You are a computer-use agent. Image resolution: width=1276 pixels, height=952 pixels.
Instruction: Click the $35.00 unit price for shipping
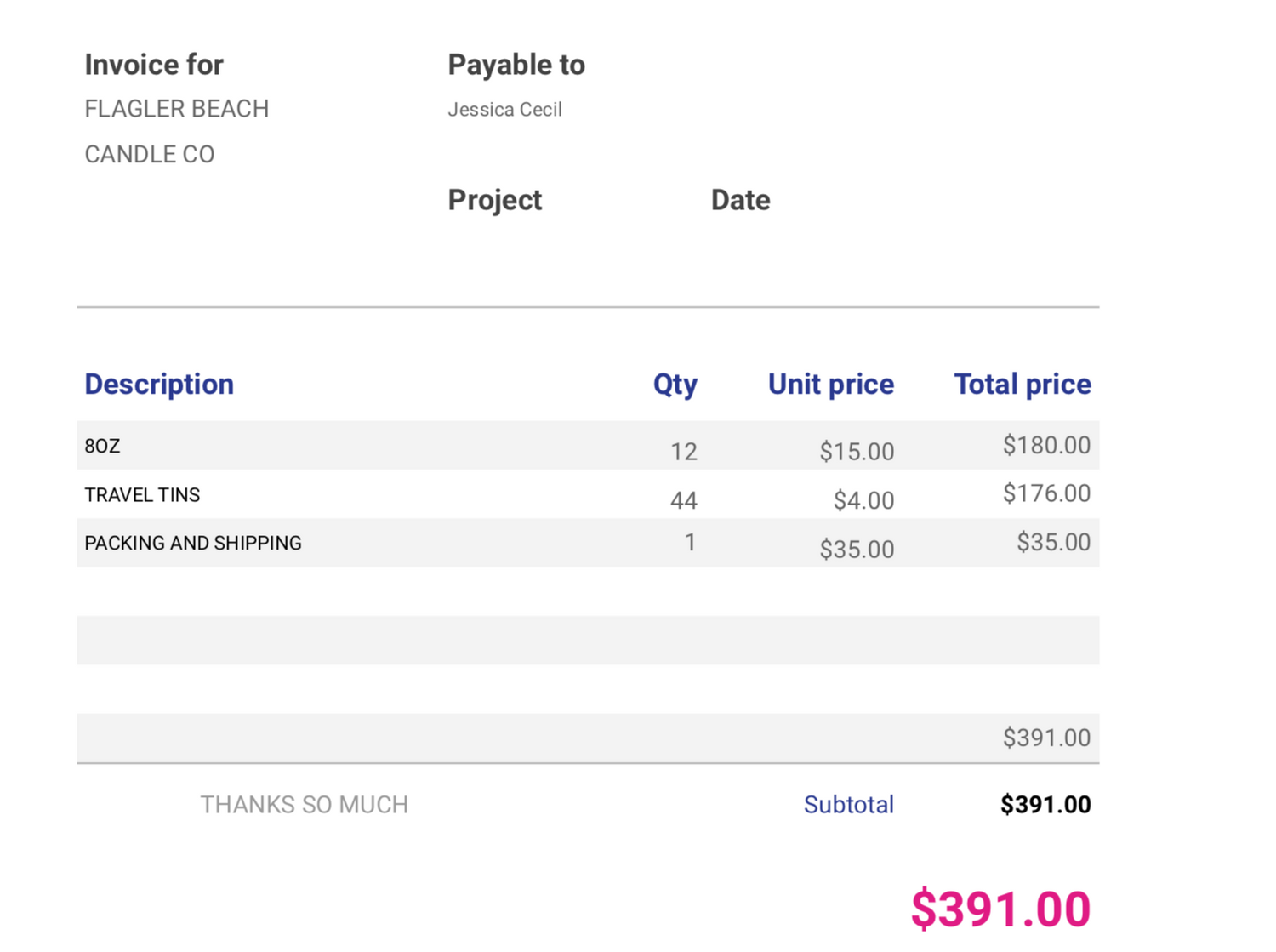coord(857,549)
